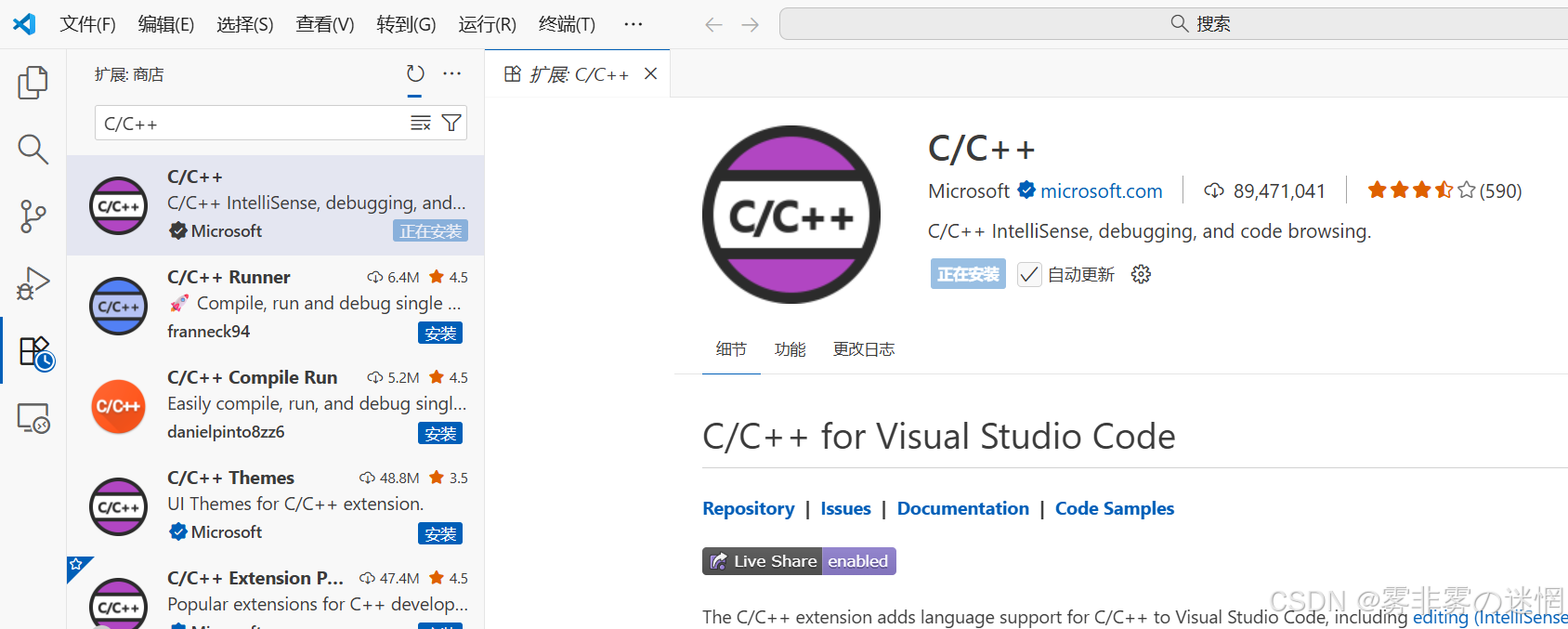The height and width of the screenshot is (629, 1568).
Task: Open the Issues link
Action: [845, 508]
